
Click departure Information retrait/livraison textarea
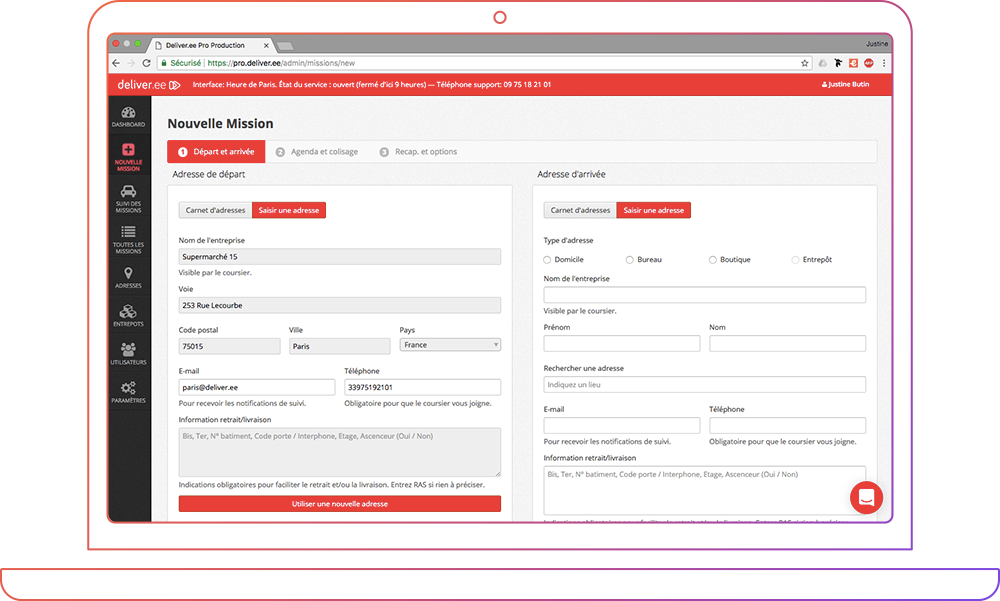(340, 452)
